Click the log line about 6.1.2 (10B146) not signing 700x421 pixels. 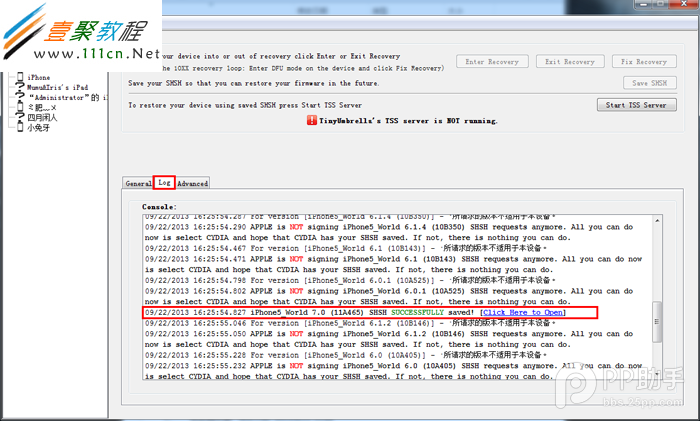point(389,339)
